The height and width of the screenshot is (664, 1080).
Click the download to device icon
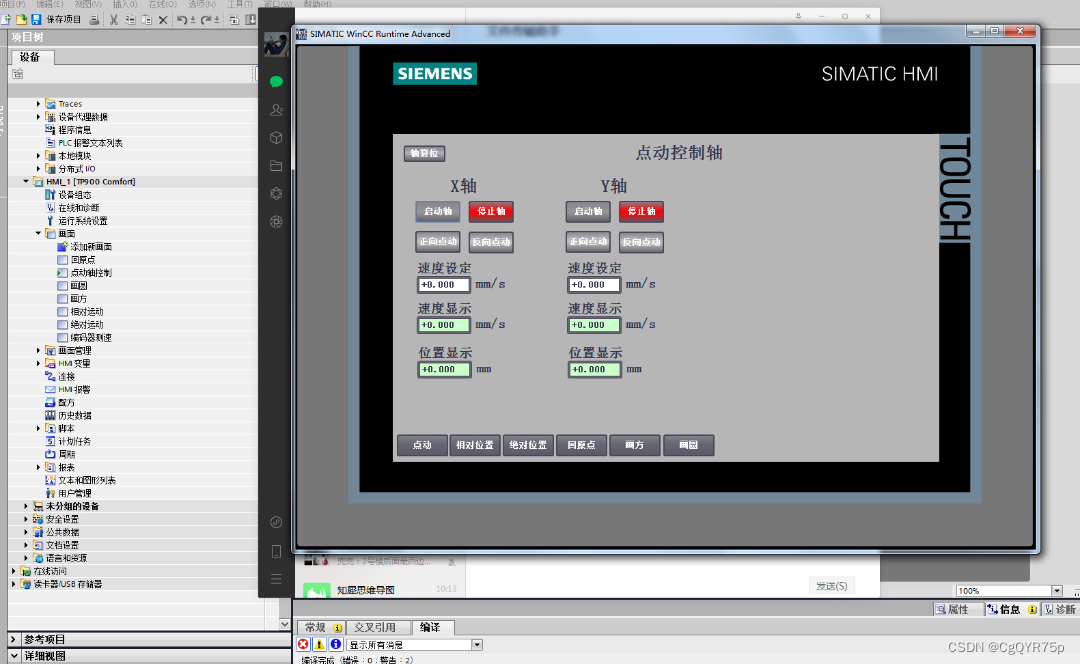coord(251,19)
